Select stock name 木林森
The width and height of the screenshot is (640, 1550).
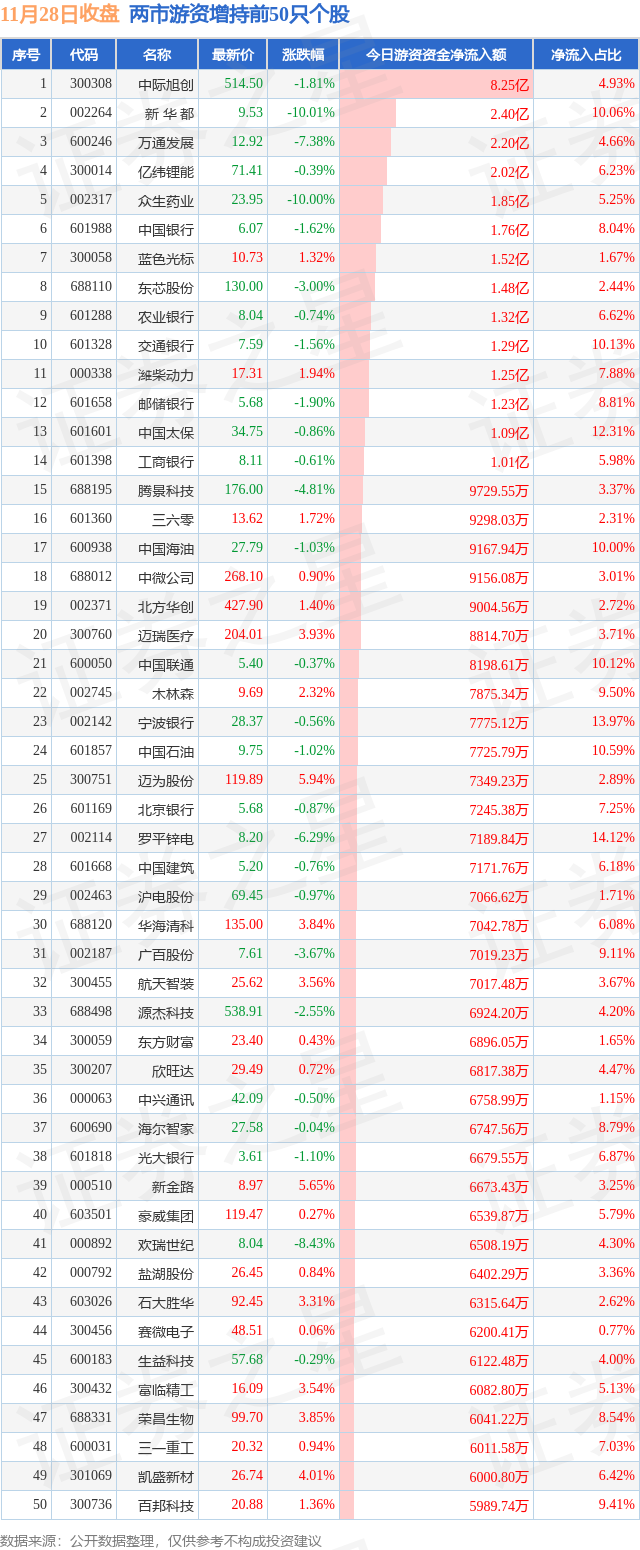point(174,694)
